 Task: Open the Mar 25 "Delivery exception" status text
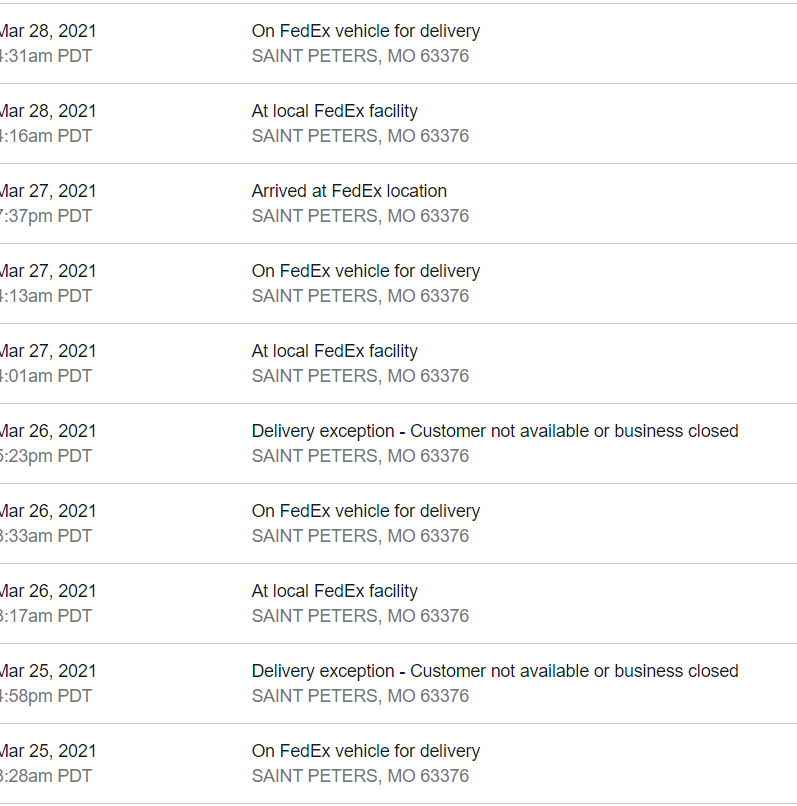[x=494, y=671]
